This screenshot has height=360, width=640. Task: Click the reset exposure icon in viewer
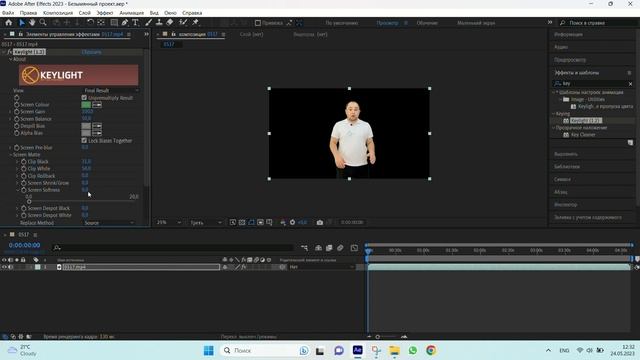pos(292,222)
